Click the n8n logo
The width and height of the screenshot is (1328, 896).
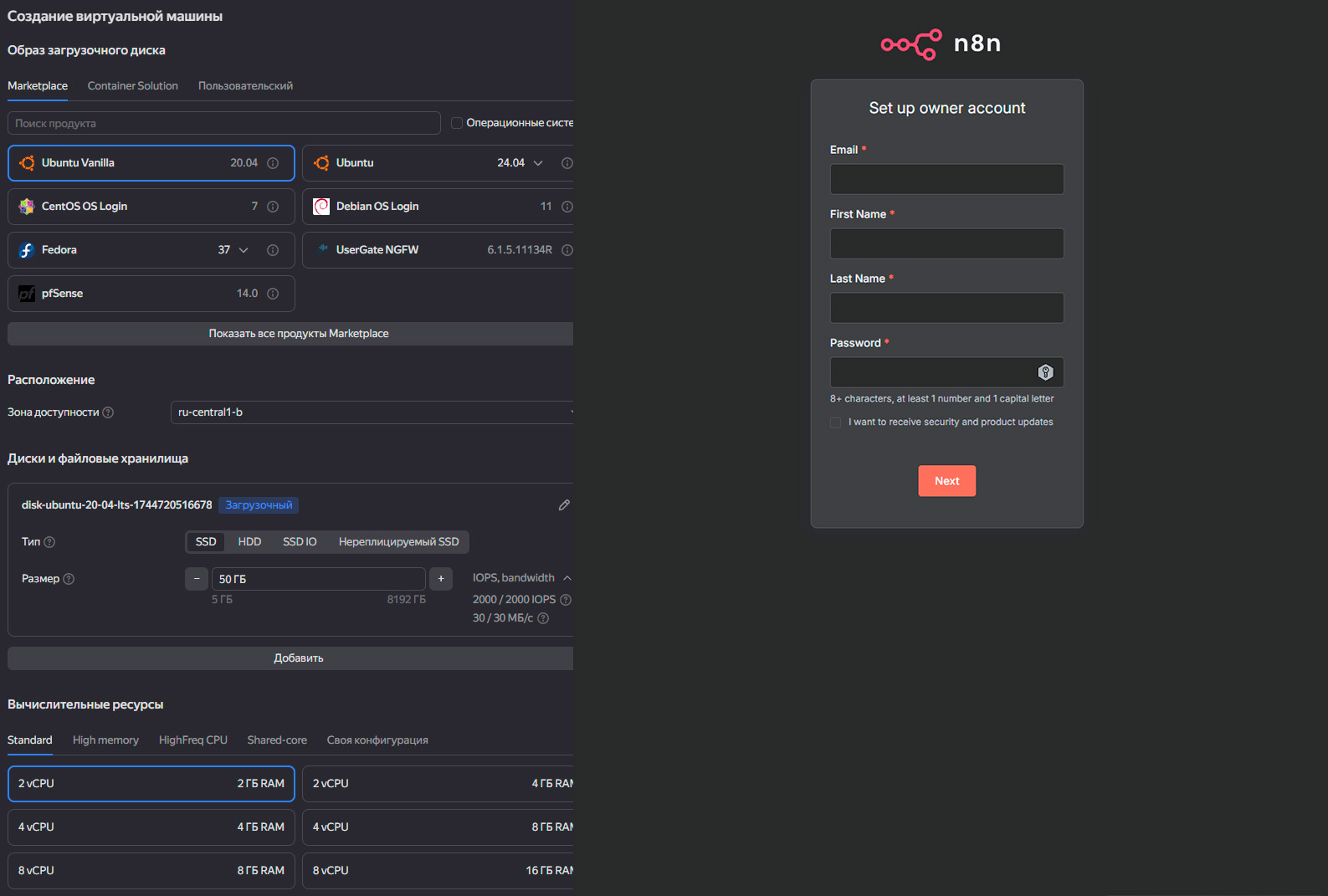point(941,44)
